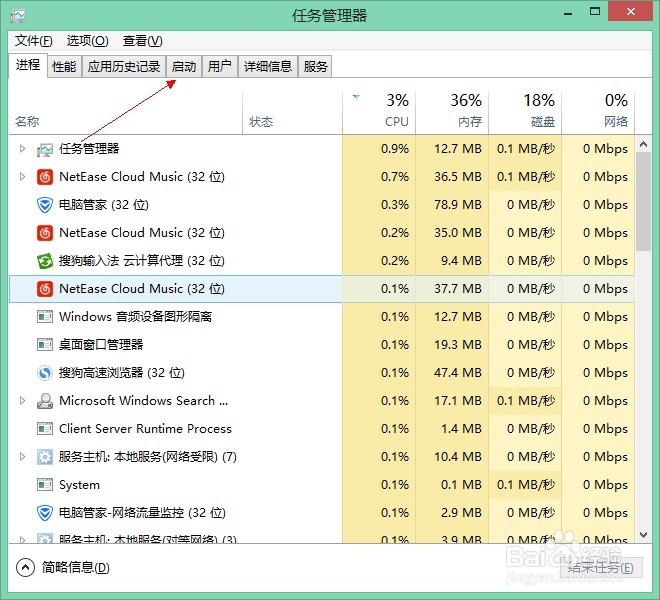Click the 电脑管家 (32 位) shield icon
The image size is (660, 600).
click(x=45, y=205)
